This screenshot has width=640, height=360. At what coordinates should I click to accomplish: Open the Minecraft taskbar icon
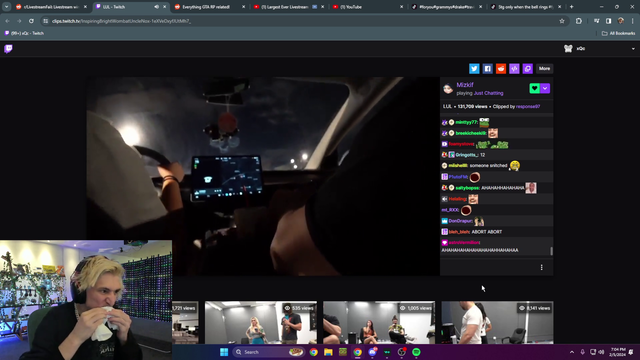pos(343,352)
